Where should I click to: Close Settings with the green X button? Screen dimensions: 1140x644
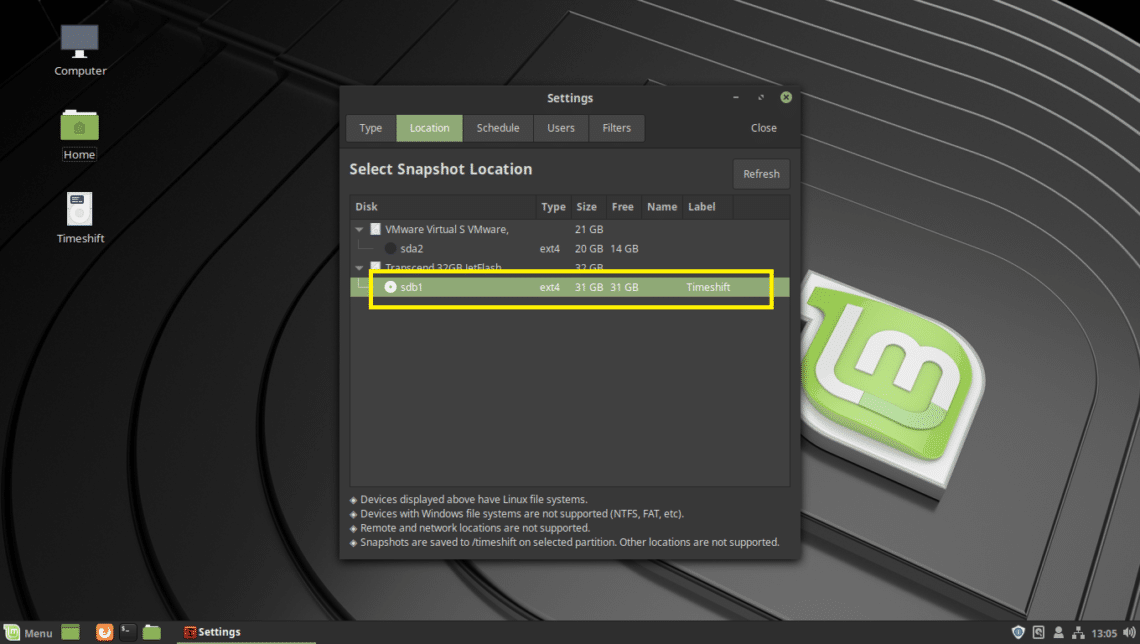(786, 97)
